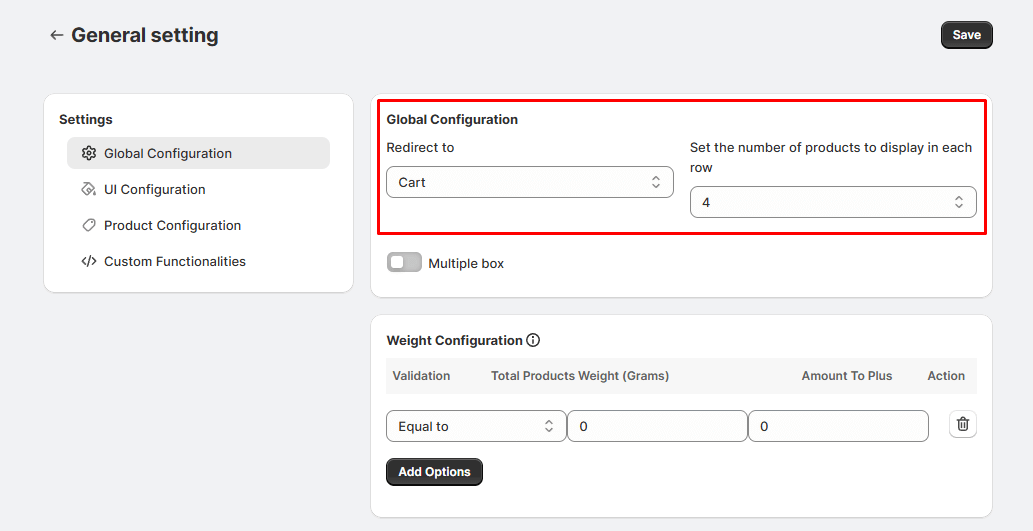Click into the Amount To Plus field
The image size is (1033, 531).
[838, 426]
